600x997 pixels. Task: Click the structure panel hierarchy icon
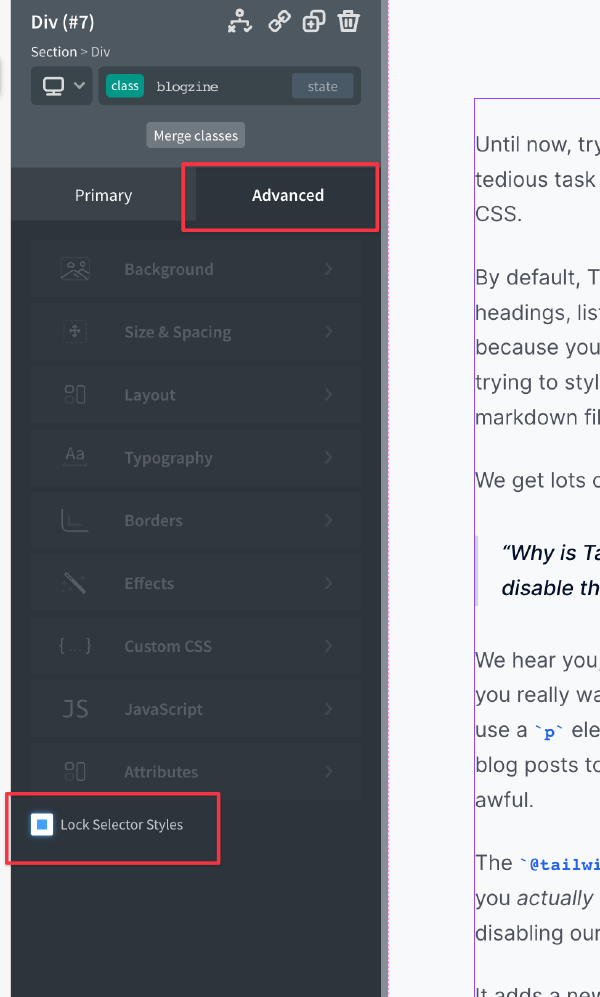240,21
